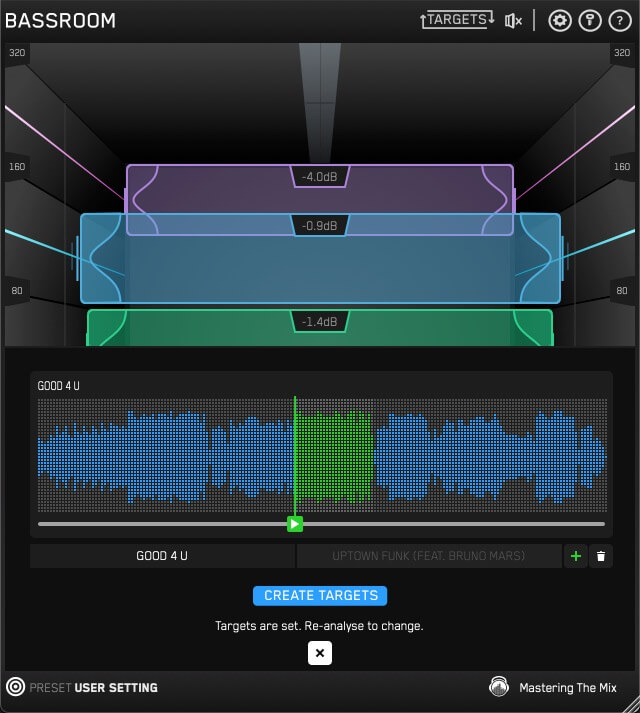The image size is (640, 713).
Task: Click the resize grip in the corner
Action: click(631, 705)
